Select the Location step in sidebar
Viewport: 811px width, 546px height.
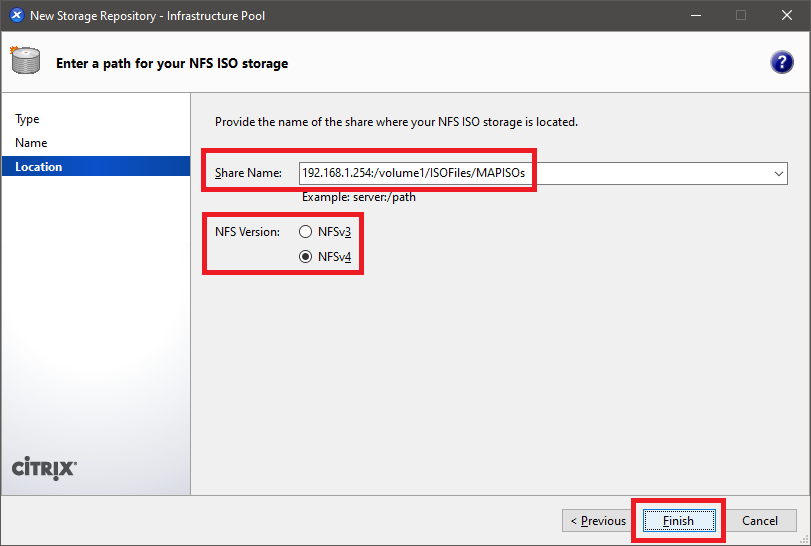38,167
